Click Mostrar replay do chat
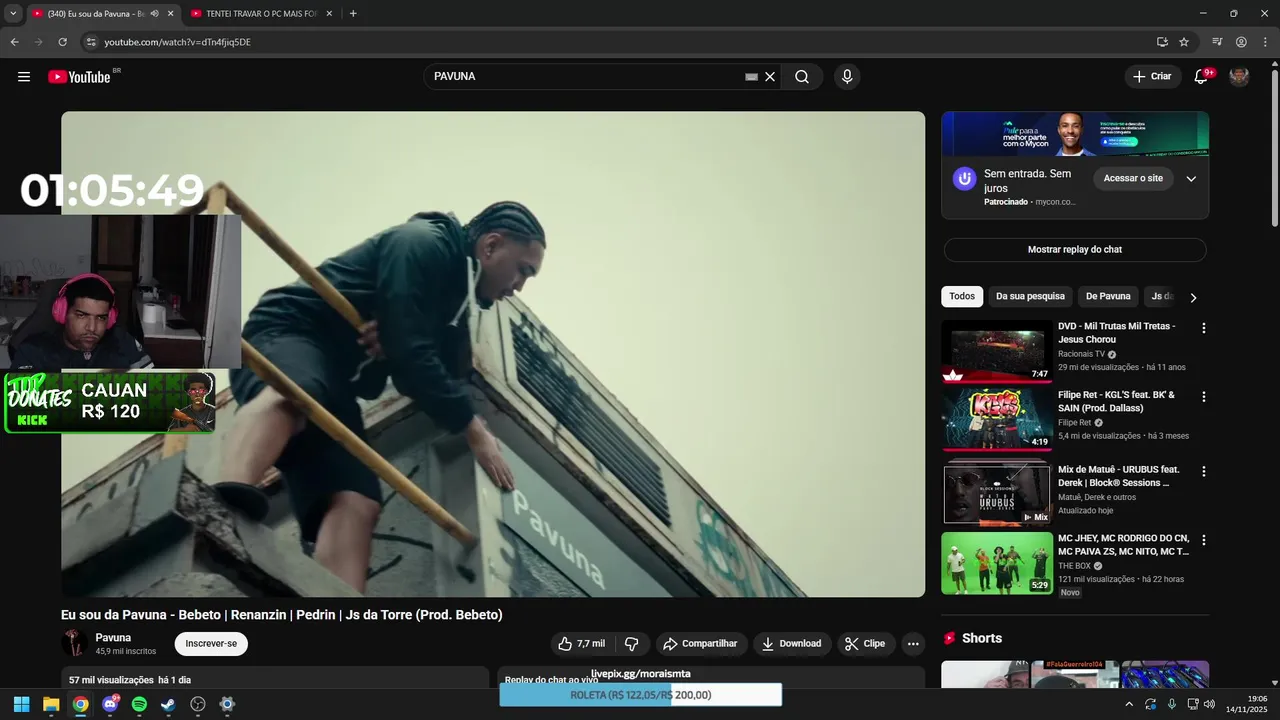This screenshot has width=1280, height=720. pos(1075,249)
